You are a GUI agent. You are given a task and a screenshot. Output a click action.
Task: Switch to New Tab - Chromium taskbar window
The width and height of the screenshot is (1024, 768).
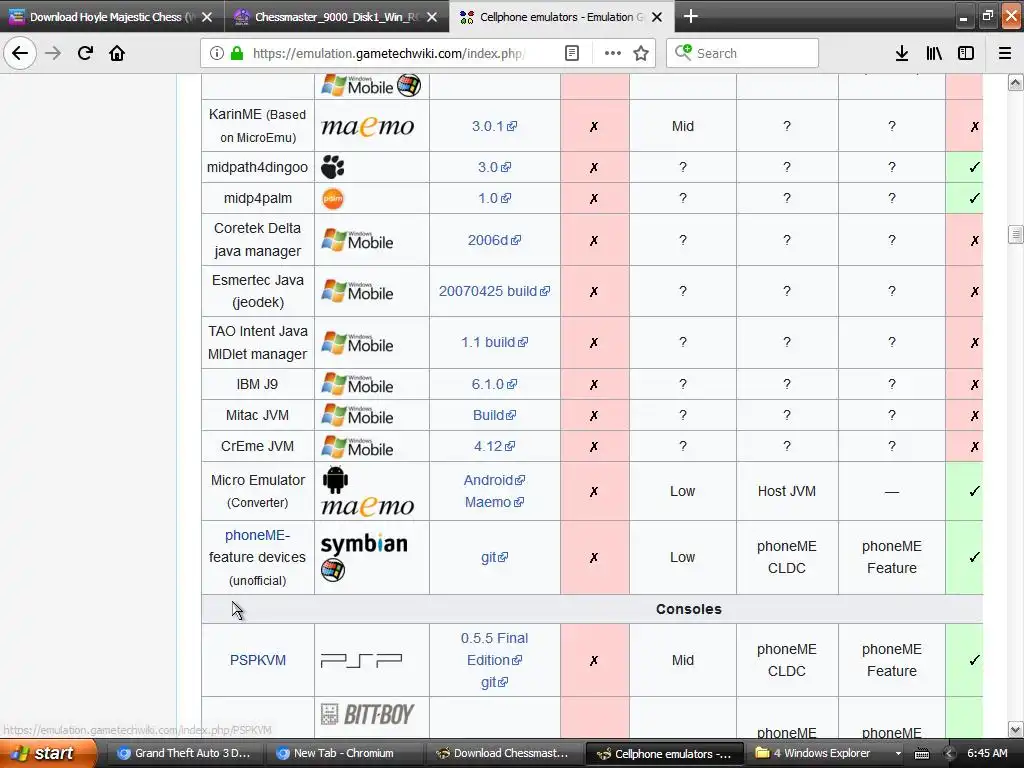343,753
